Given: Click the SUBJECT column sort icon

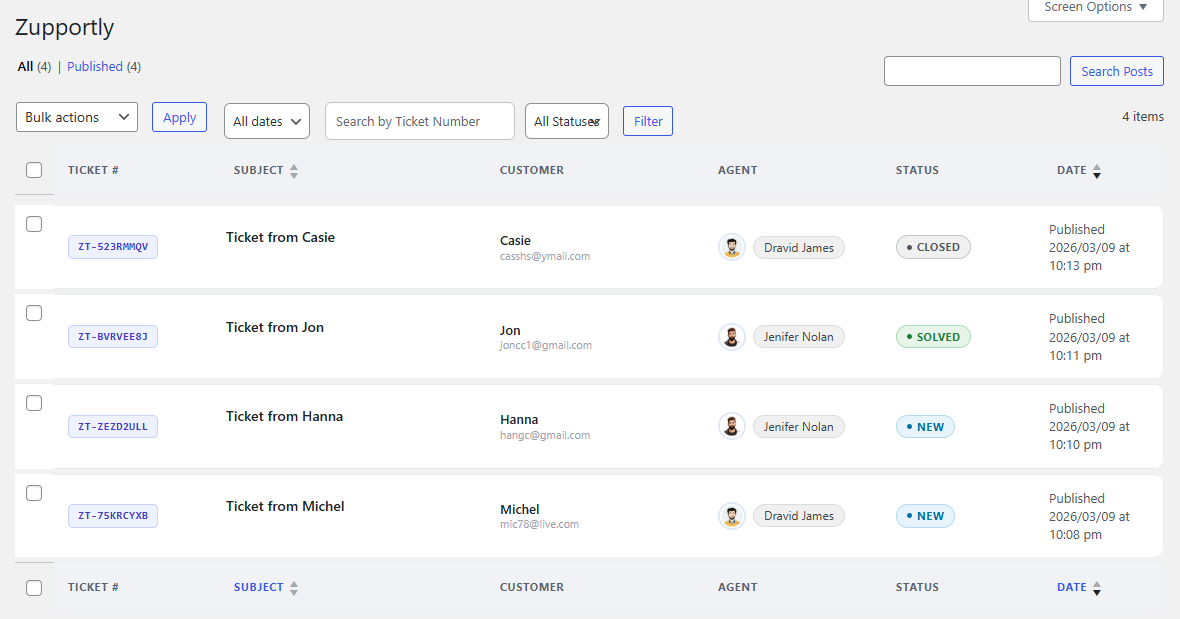Looking at the screenshot, I should (294, 170).
